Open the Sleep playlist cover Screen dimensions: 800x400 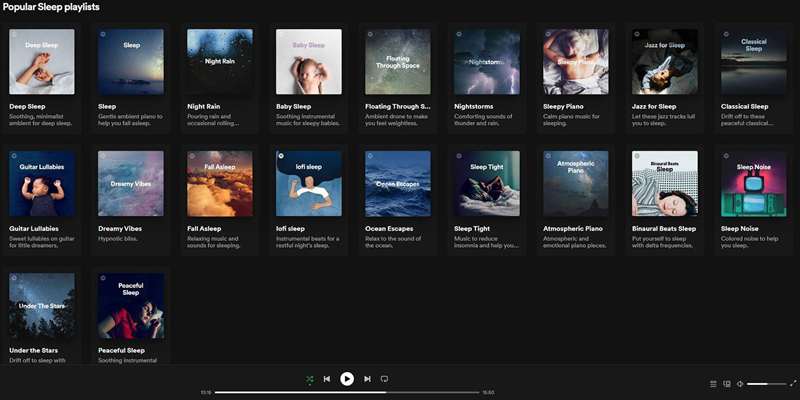tap(131, 62)
